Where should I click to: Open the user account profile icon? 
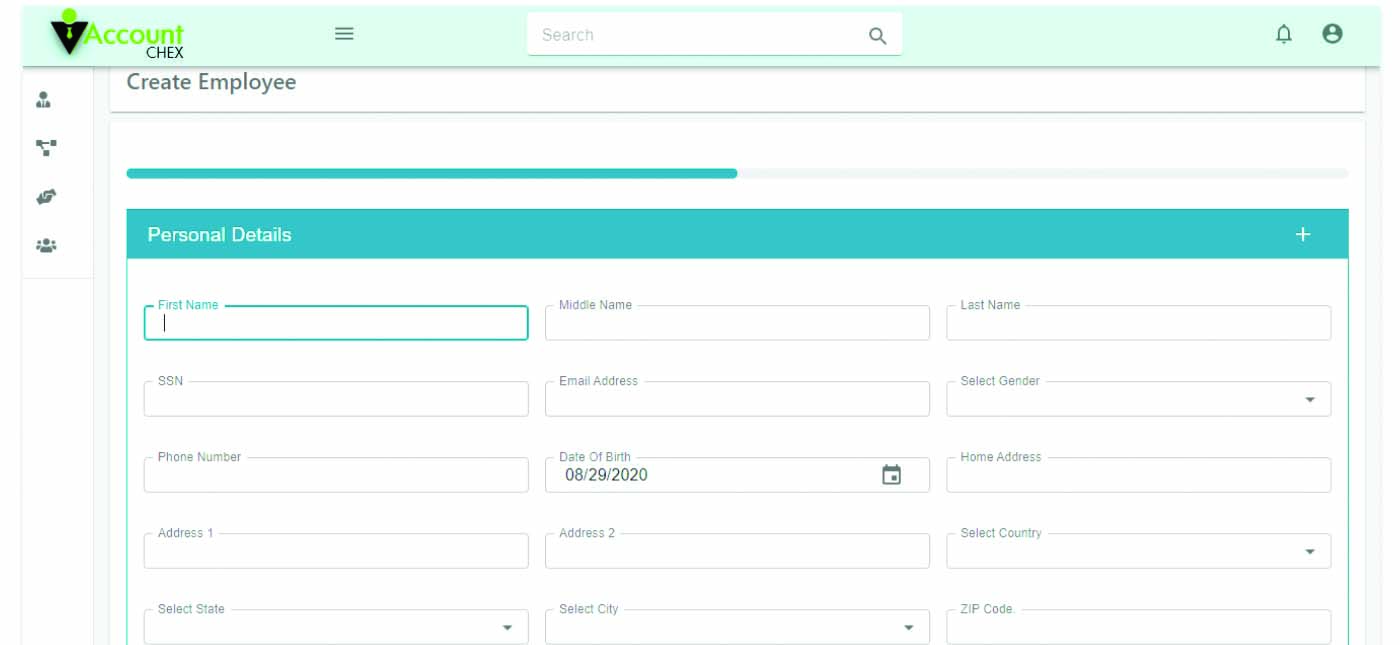[1332, 34]
